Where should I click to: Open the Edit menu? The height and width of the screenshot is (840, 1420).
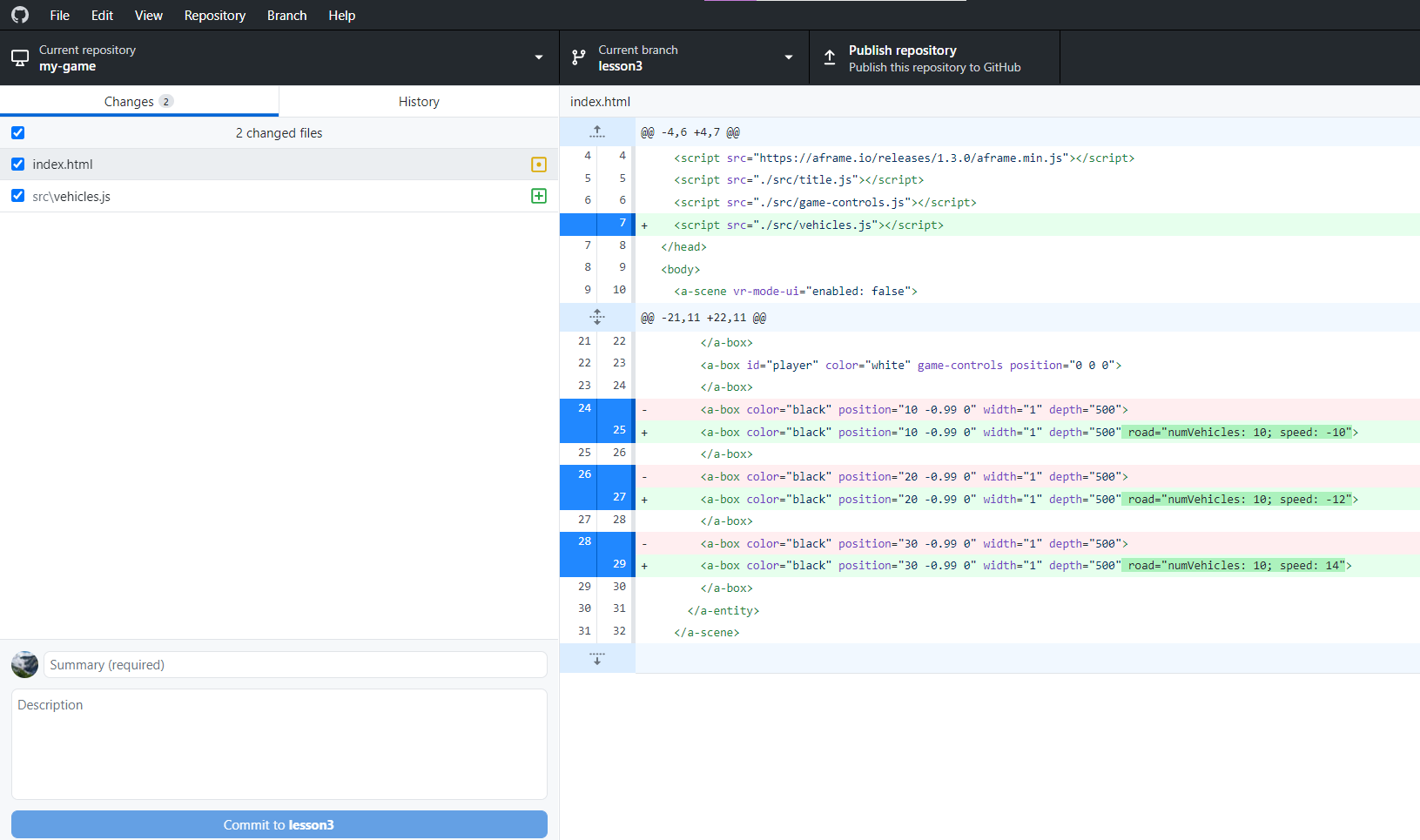pos(102,15)
